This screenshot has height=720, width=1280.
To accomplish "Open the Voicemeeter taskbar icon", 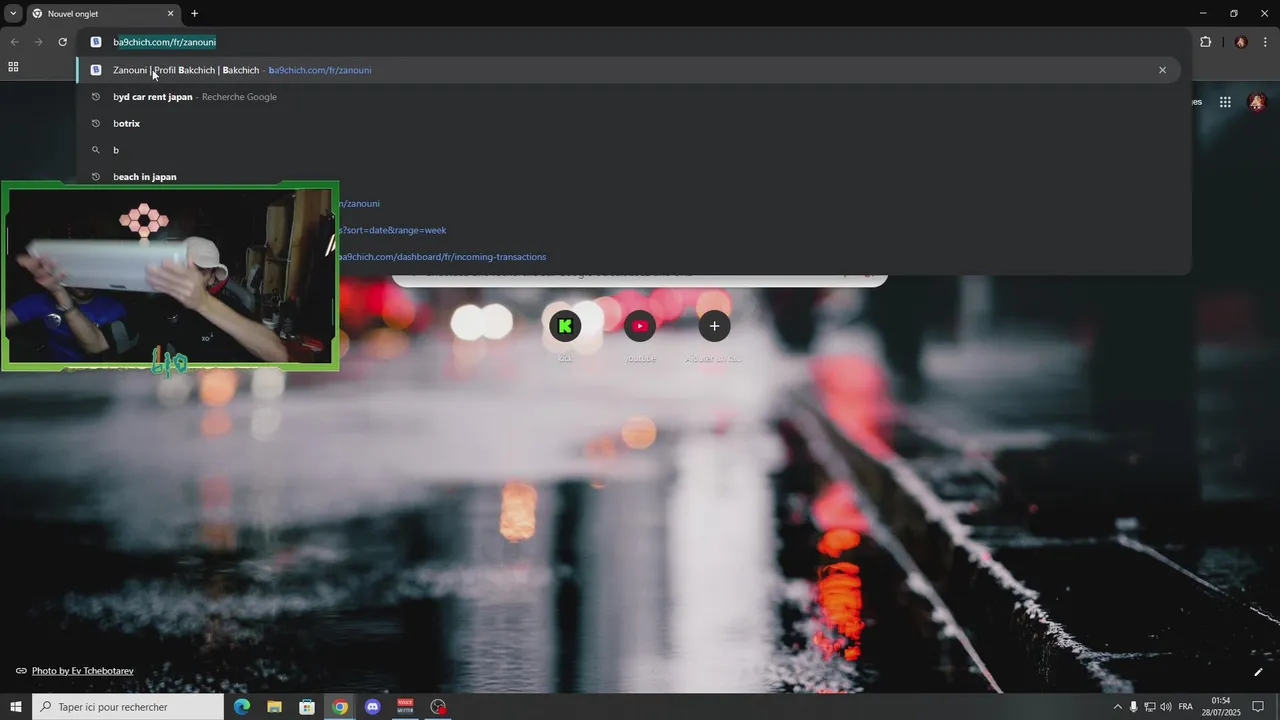I will click(405, 707).
